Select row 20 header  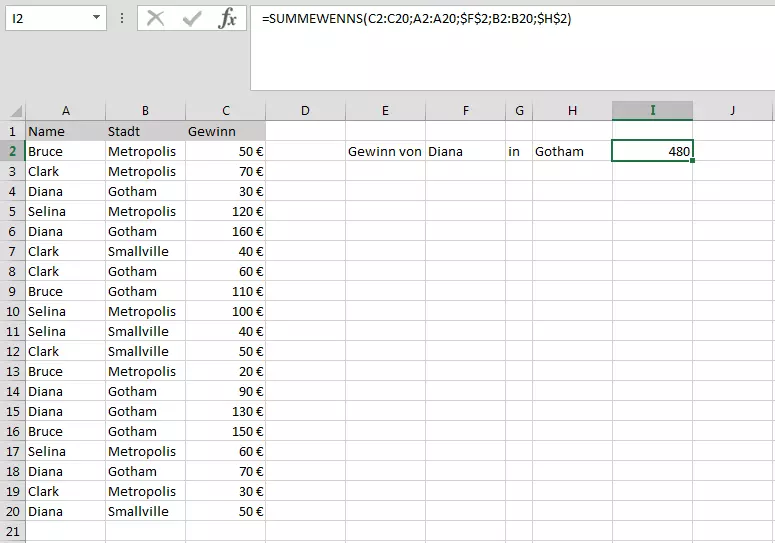click(x=13, y=511)
